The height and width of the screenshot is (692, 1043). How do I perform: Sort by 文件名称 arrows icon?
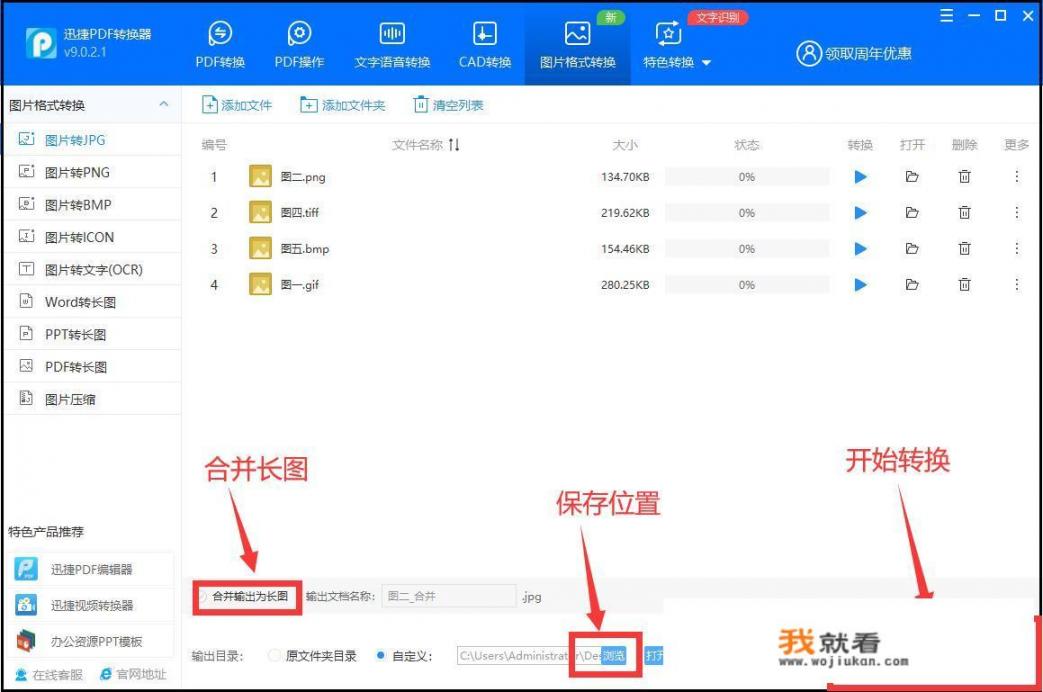(454, 144)
